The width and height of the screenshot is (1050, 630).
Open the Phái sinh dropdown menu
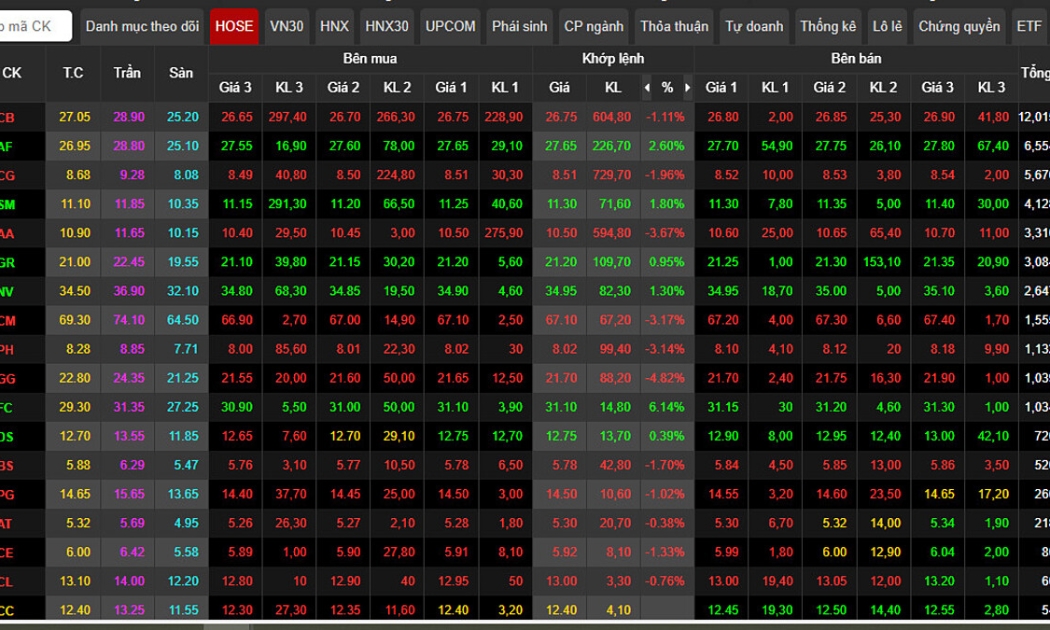[x=519, y=26]
